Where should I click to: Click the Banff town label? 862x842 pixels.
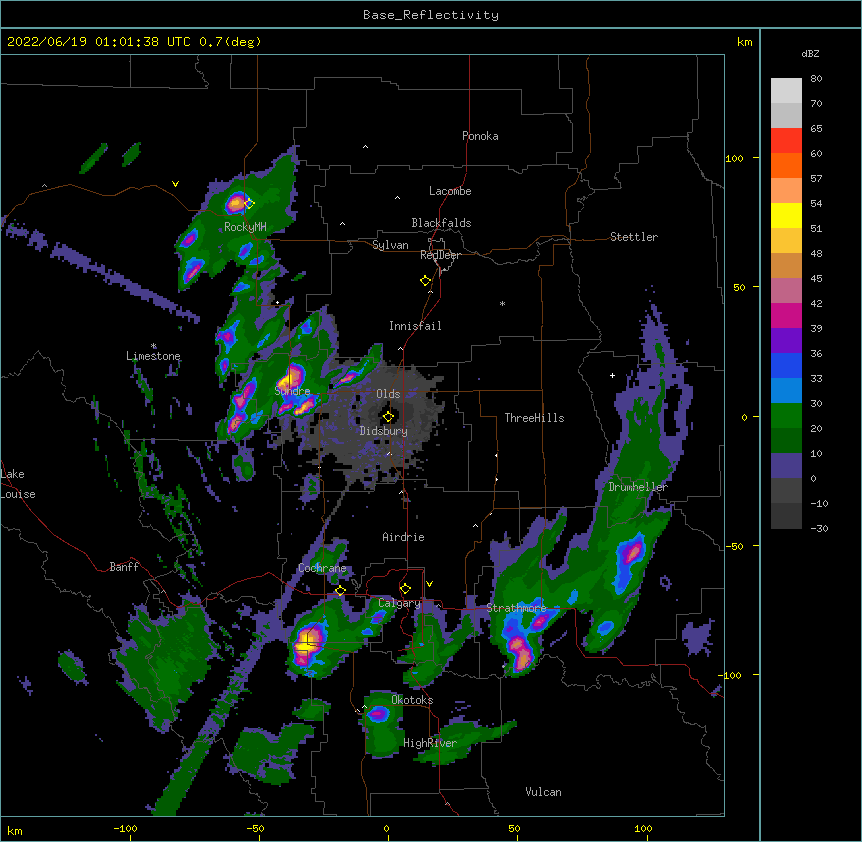124,567
